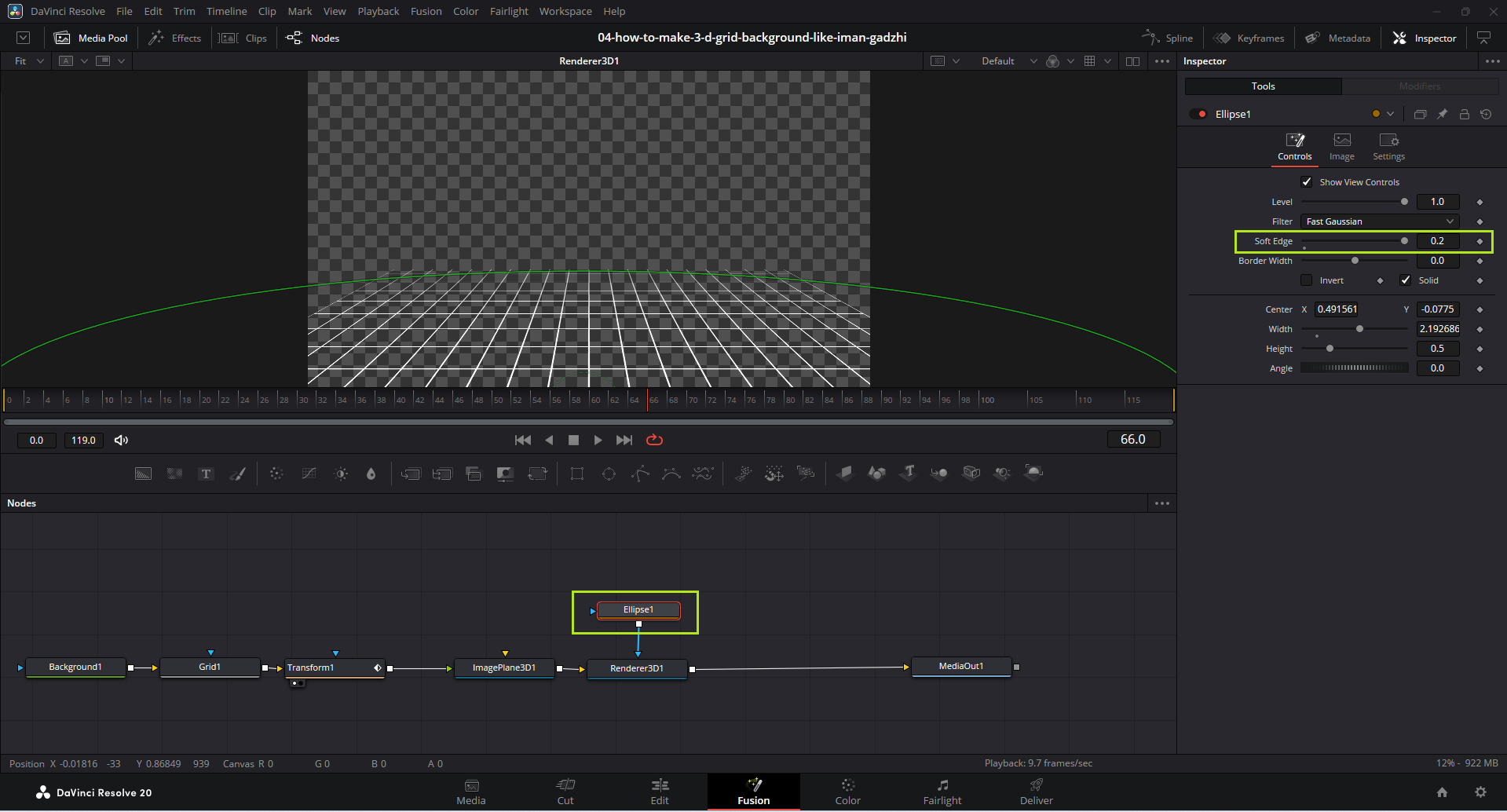Click the Border Width slider handle
This screenshot has width=1507, height=812.
(x=1355, y=261)
